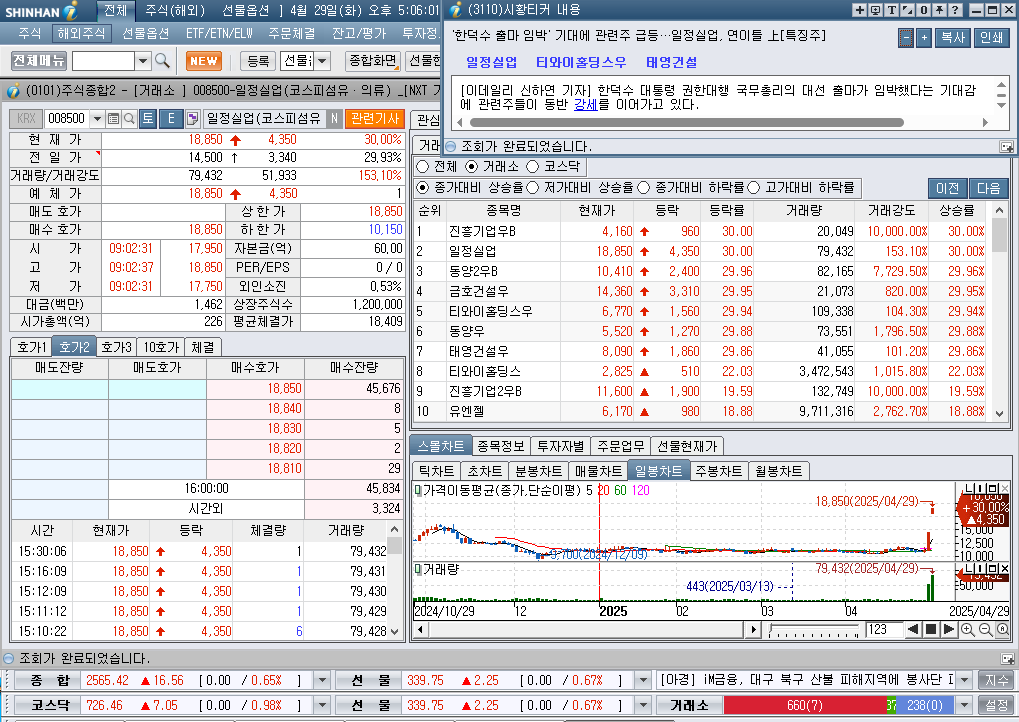Click the blue 토 button in stock bar

(x=148, y=118)
